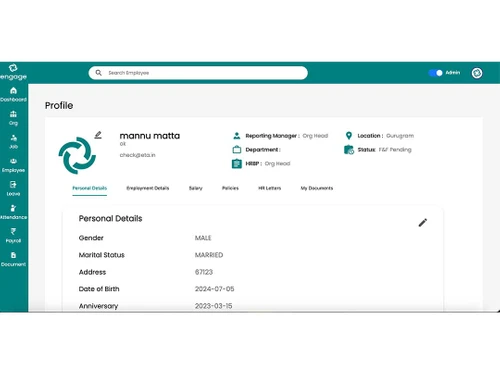Click the Marital Status value MARRIED
500x375 pixels.
(x=209, y=255)
